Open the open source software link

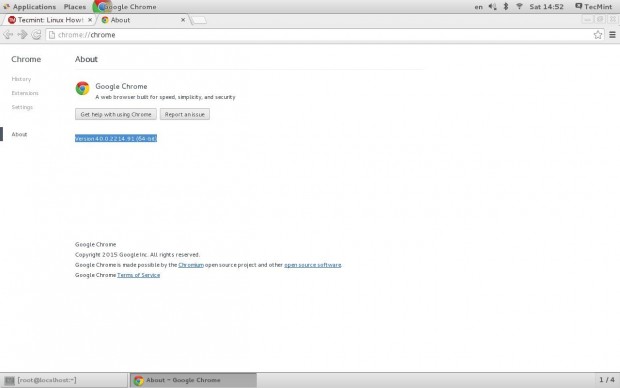coord(312,265)
